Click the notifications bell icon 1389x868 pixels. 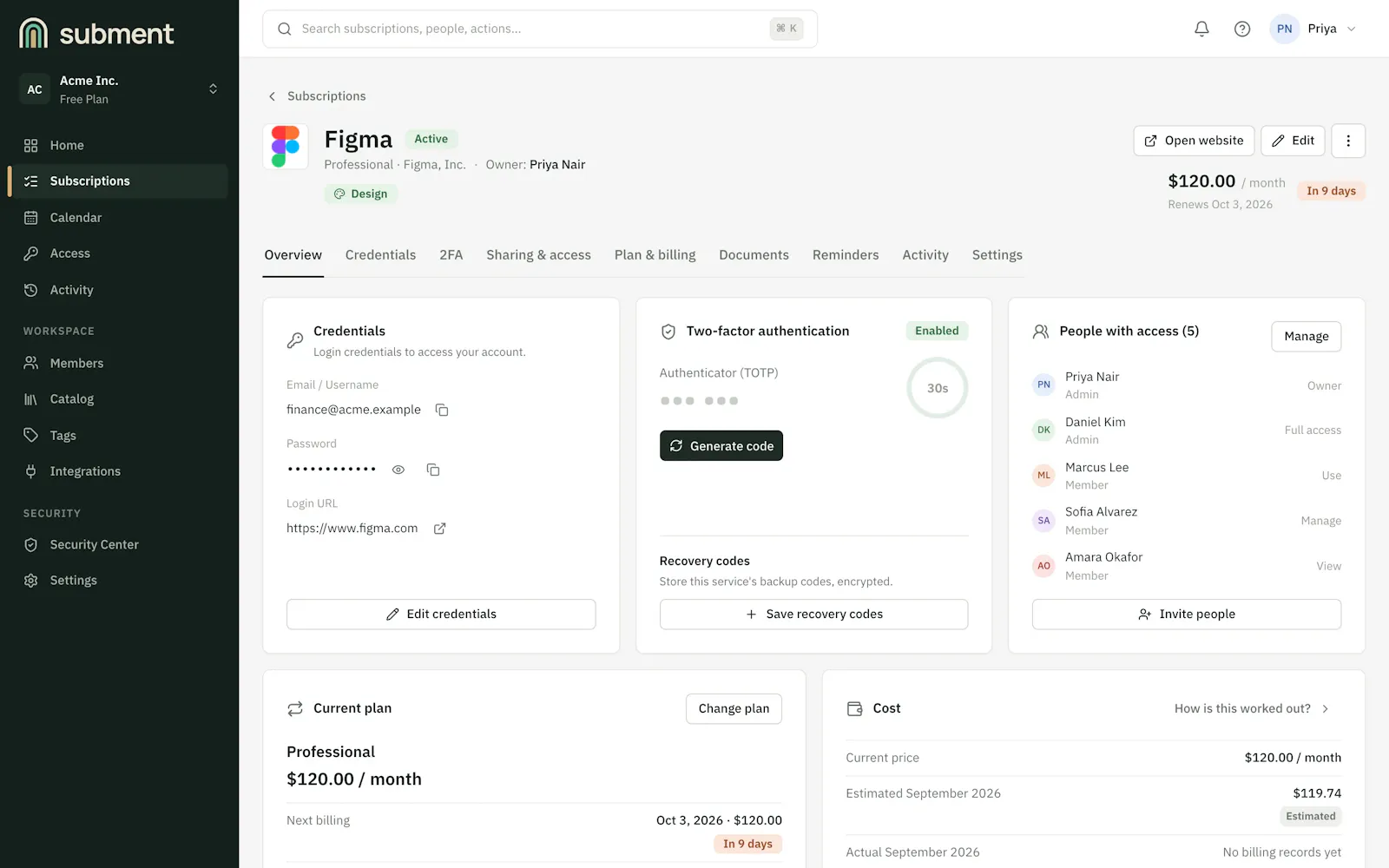[1201, 29]
